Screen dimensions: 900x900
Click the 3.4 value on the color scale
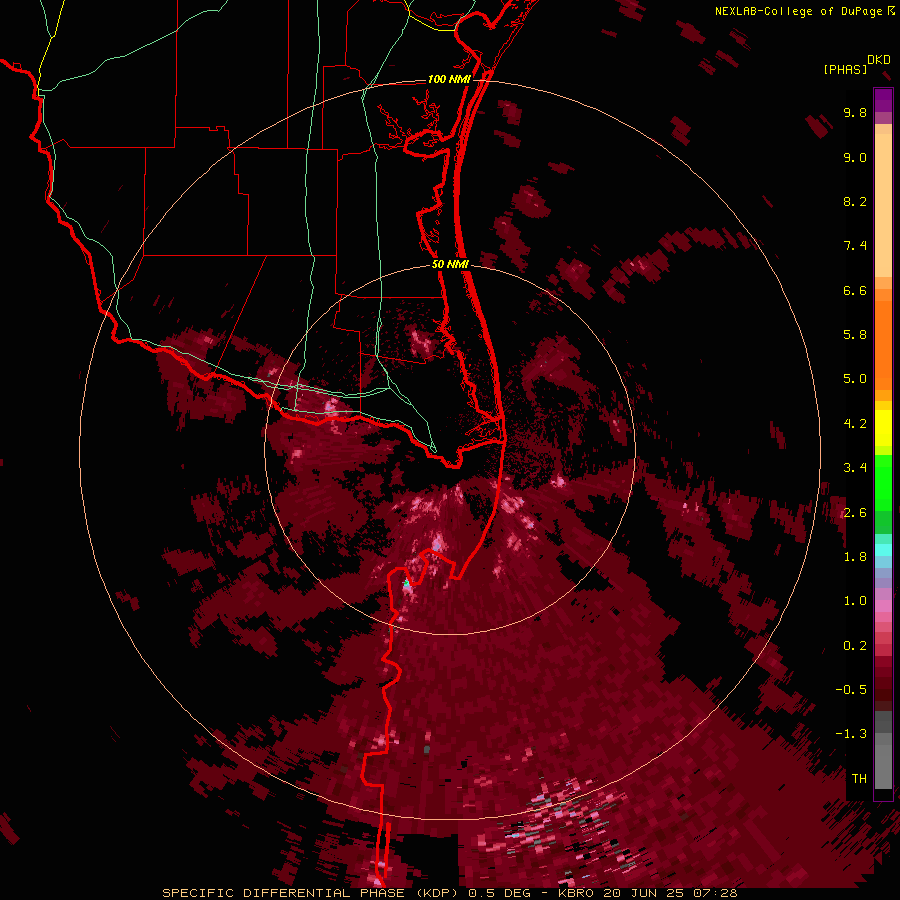855,468
